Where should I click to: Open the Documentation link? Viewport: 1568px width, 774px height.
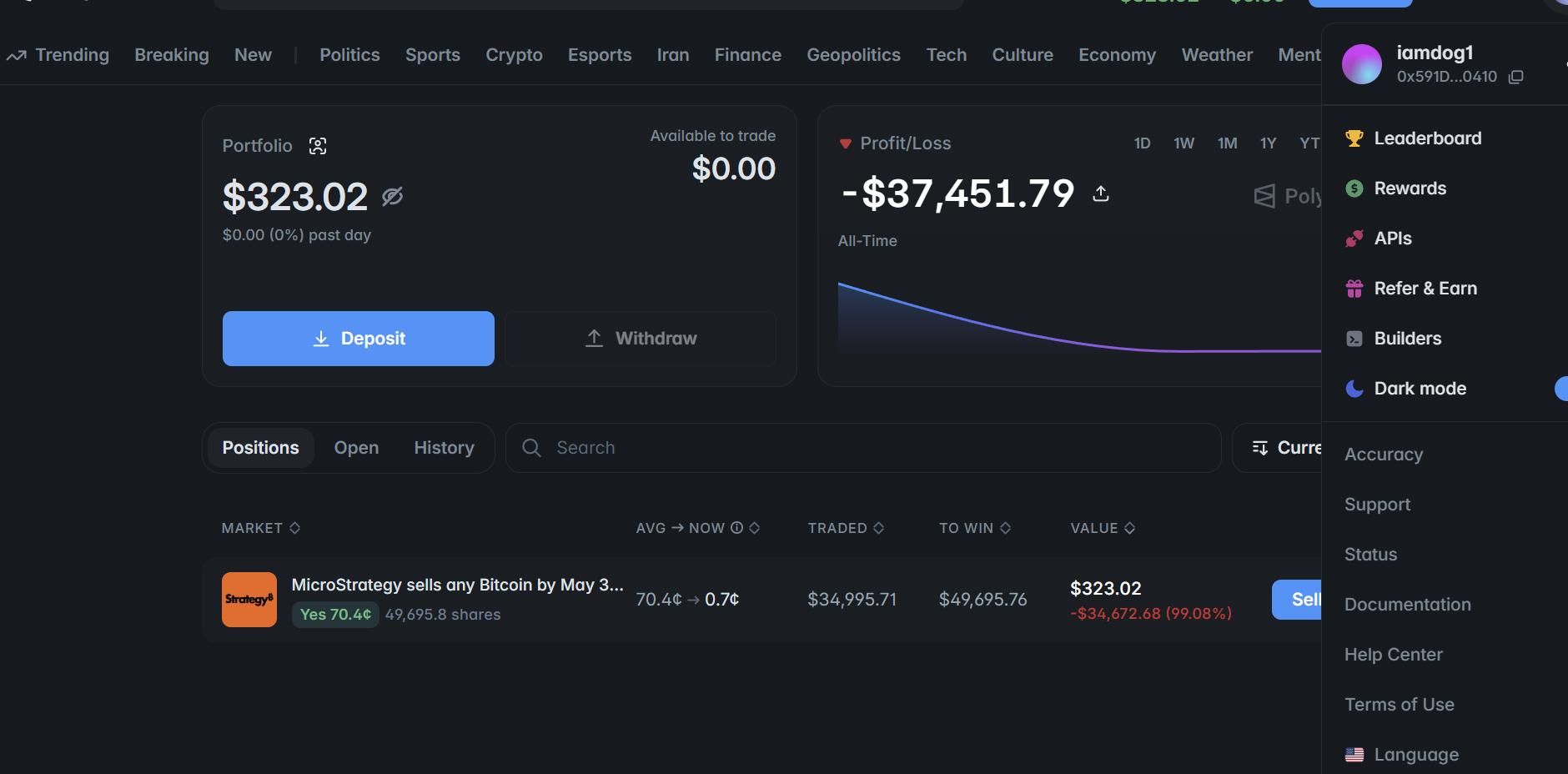pos(1407,605)
